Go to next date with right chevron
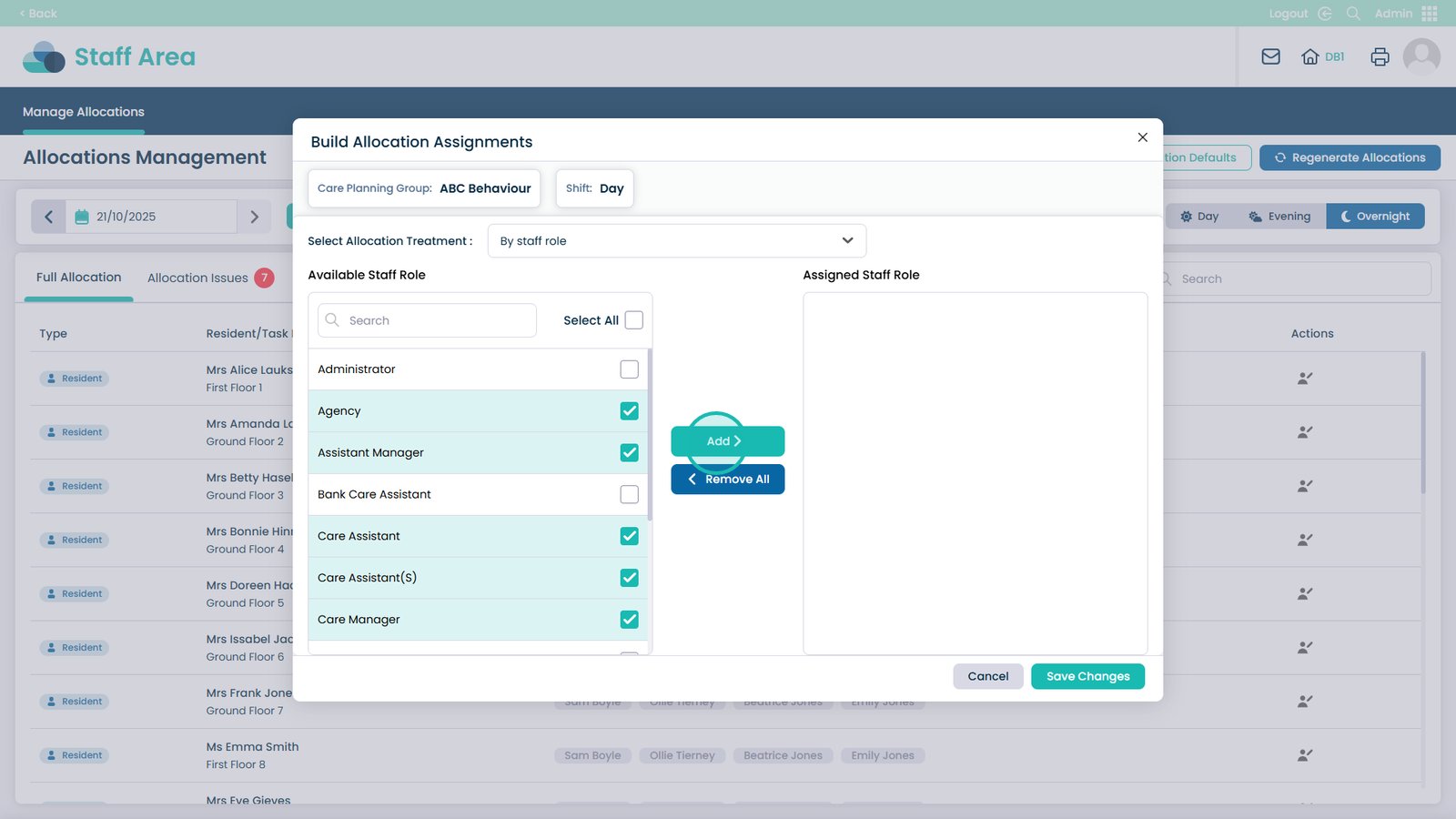Image resolution: width=1456 pixels, height=819 pixels. coord(255,217)
